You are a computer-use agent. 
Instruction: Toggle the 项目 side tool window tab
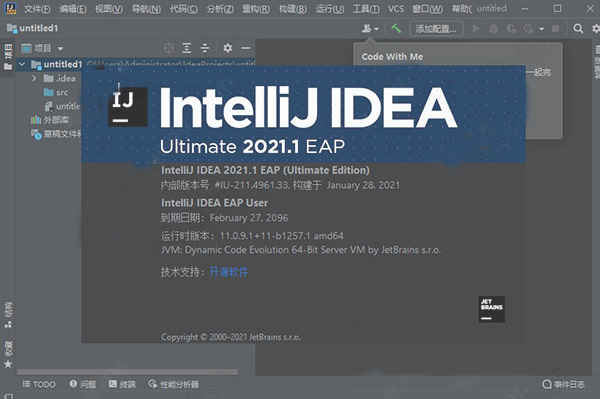[8, 57]
